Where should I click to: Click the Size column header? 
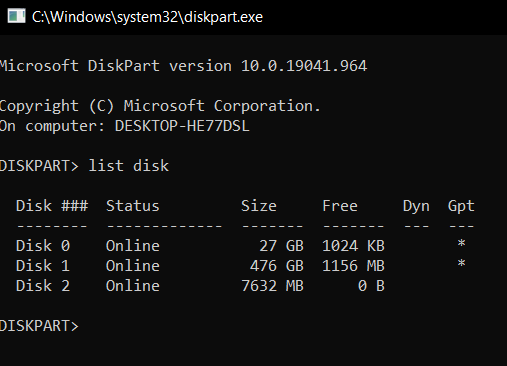pyautogui.click(x=259, y=206)
